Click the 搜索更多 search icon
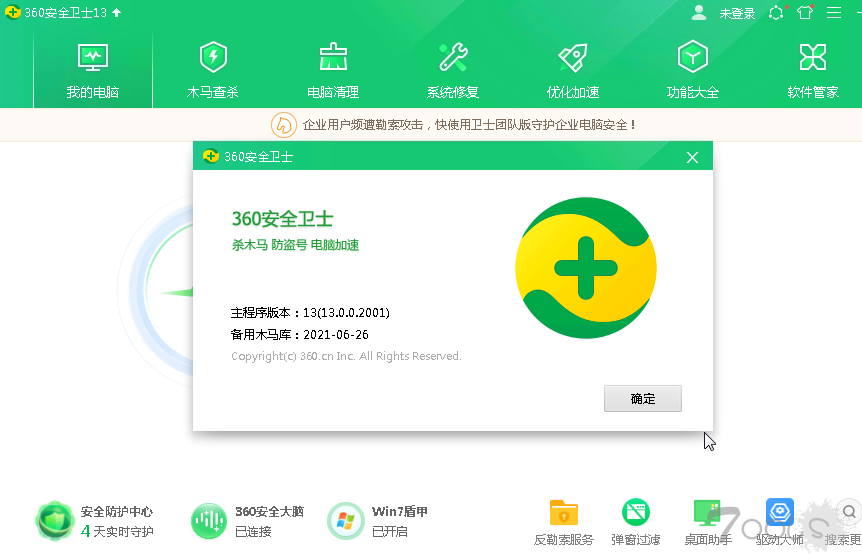This screenshot has width=862, height=559. click(x=849, y=512)
